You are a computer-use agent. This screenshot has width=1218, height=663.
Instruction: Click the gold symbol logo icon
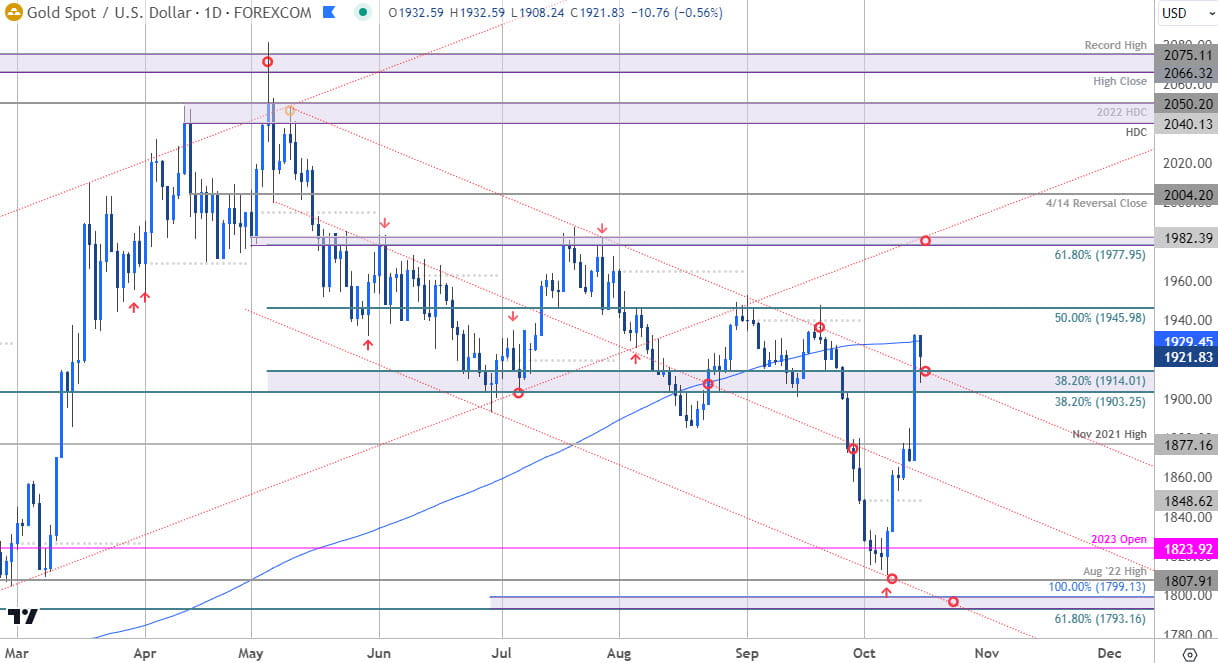pyautogui.click(x=15, y=14)
